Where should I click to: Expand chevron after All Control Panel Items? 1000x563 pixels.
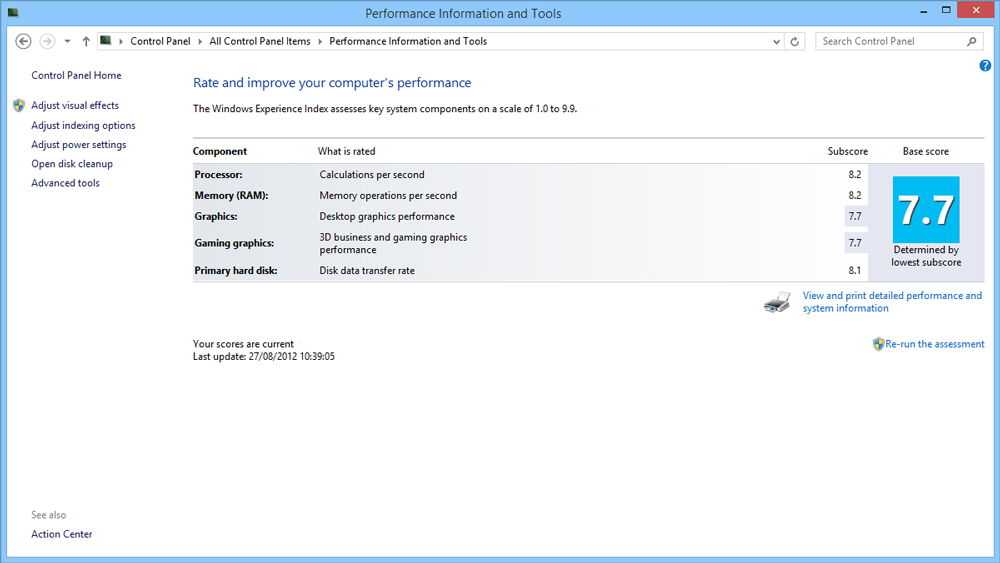(x=320, y=41)
